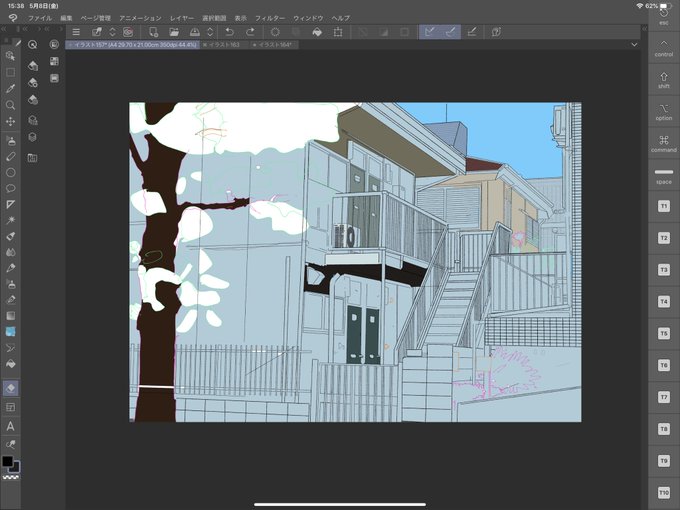Open the Clip Studio logo menu
Screen dimensions: 680x510
coord(13,18)
